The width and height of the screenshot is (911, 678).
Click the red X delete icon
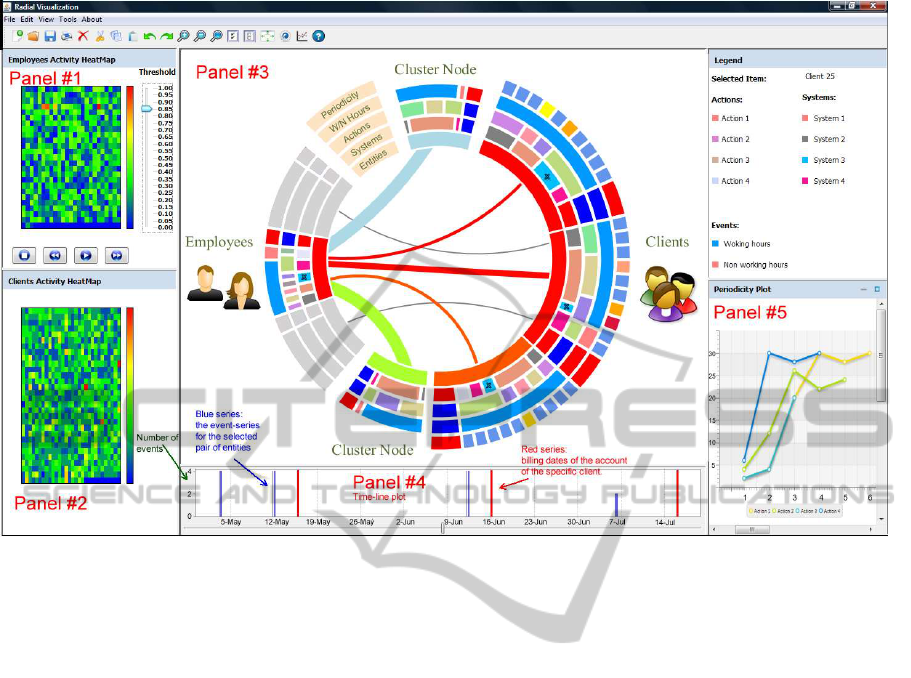[83, 36]
